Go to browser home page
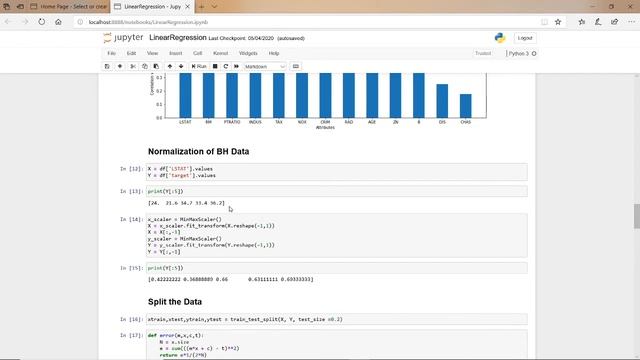This screenshot has height=360, width=640. (58, 22)
